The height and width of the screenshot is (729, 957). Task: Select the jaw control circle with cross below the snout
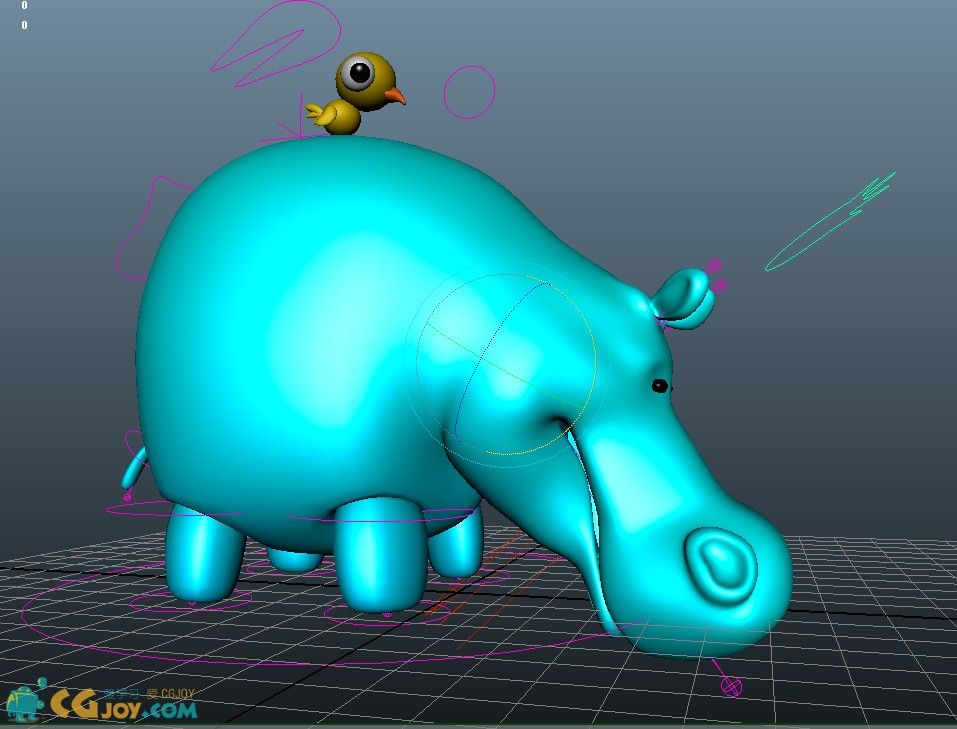click(731, 686)
